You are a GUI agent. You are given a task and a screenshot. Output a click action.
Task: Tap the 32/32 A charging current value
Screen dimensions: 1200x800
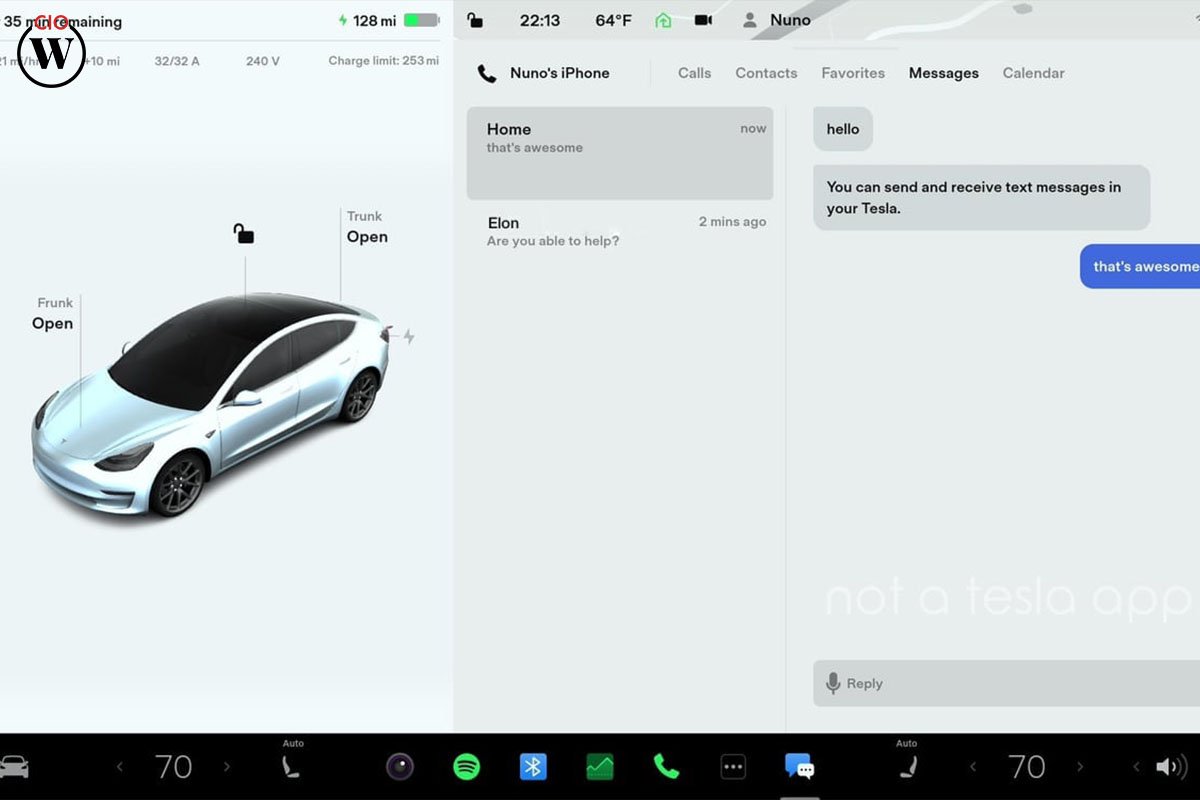pos(177,61)
